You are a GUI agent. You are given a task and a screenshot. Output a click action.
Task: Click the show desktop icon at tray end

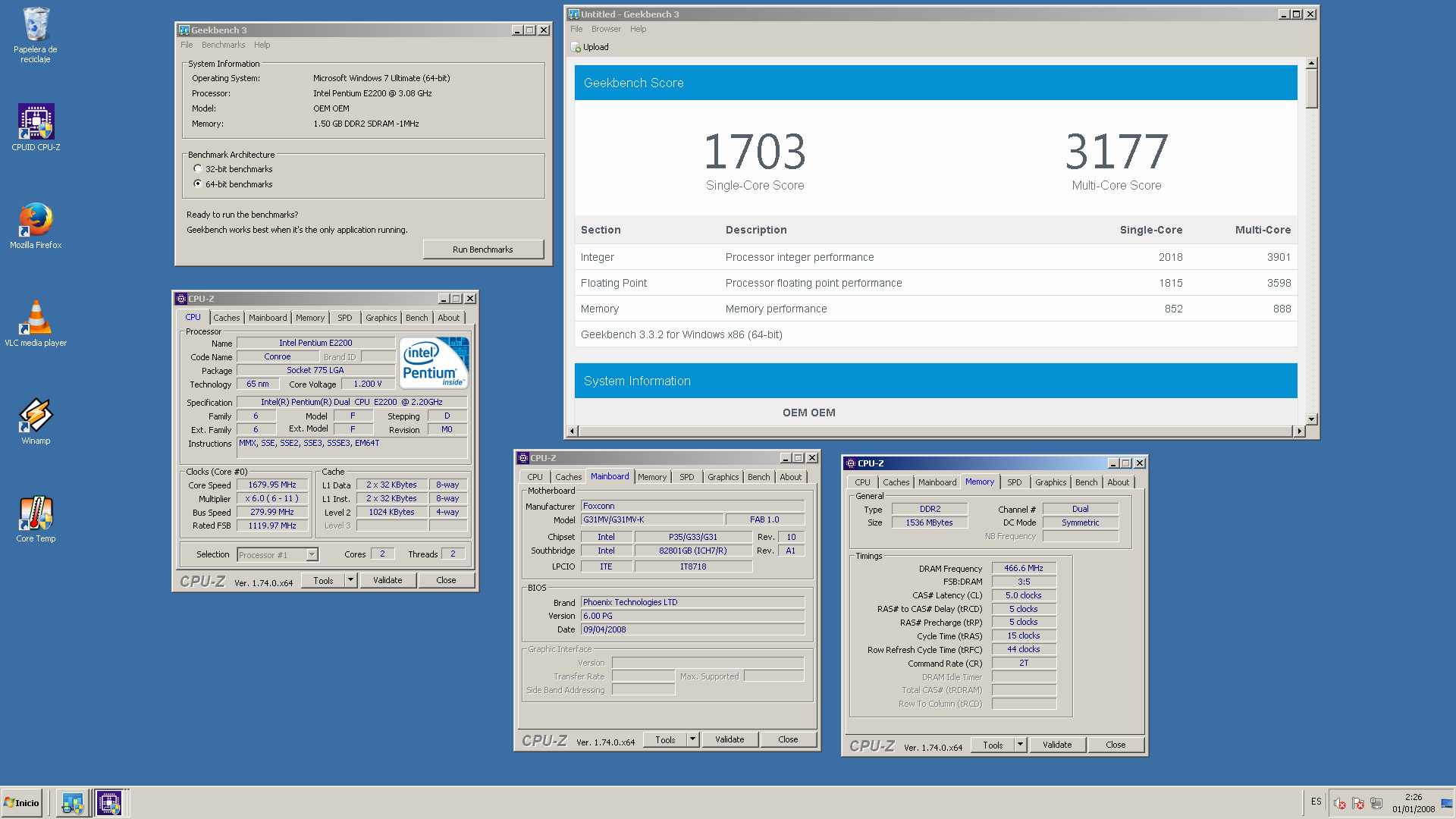1447,803
